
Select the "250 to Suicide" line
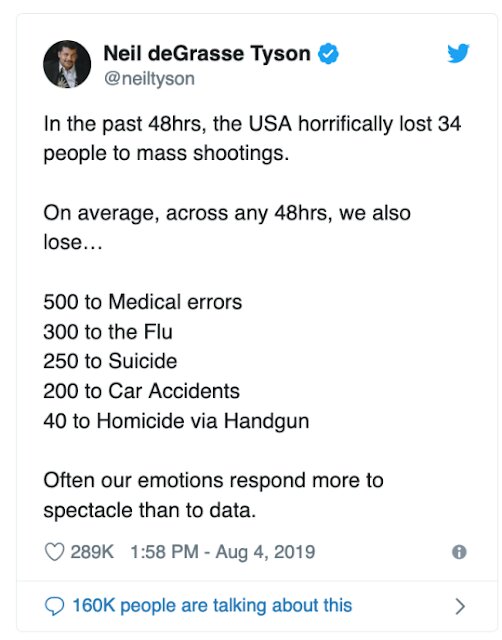click(x=110, y=361)
